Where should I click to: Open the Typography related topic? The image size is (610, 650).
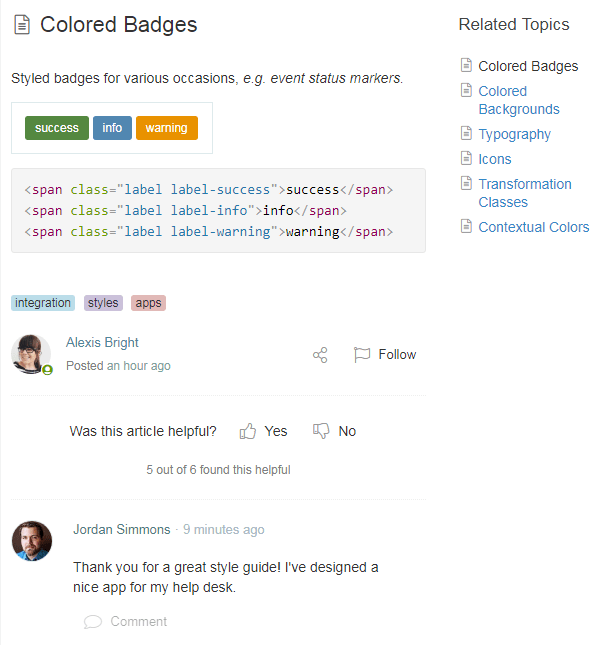coord(514,134)
